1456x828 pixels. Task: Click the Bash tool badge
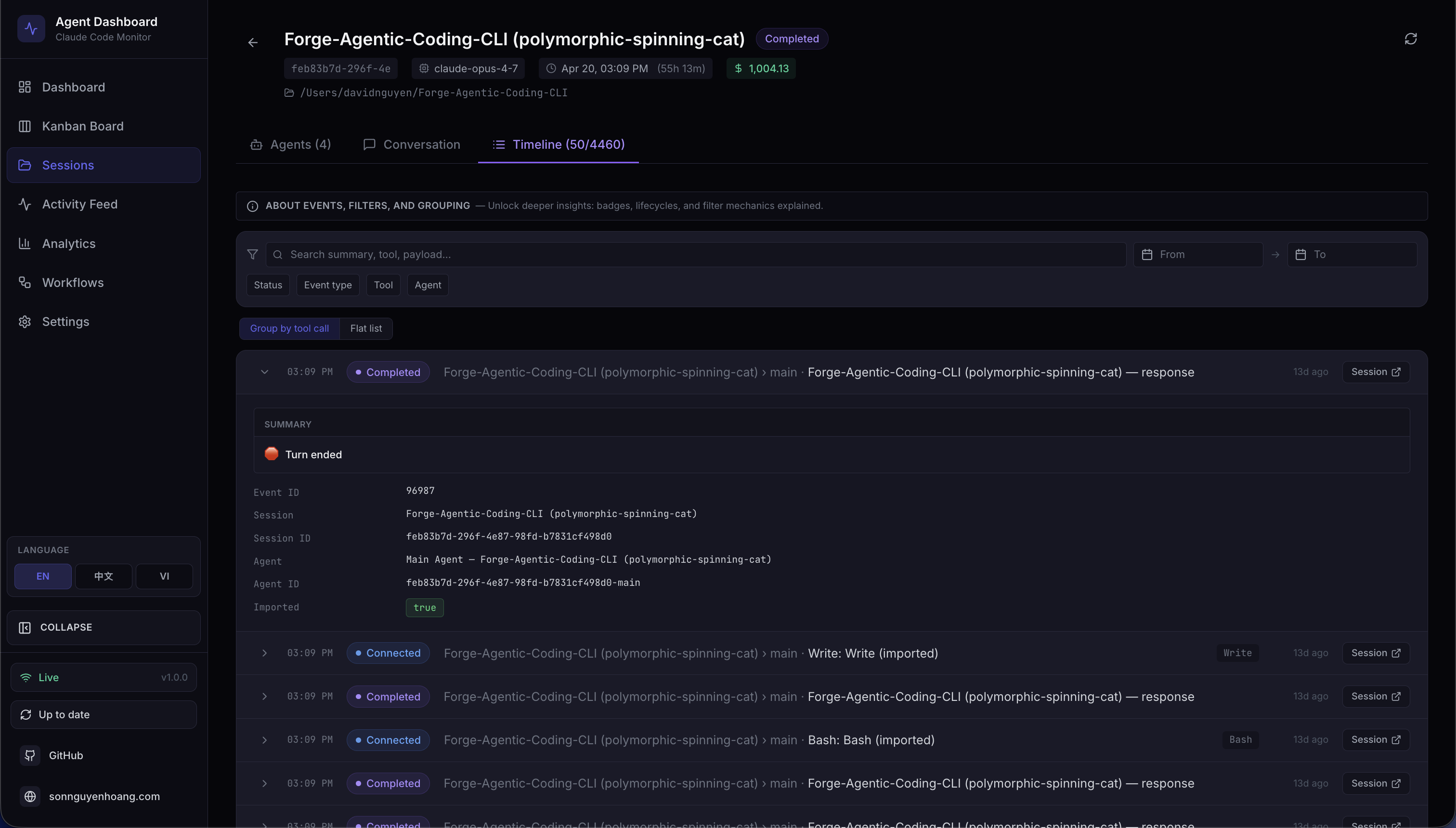click(1240, 740)
